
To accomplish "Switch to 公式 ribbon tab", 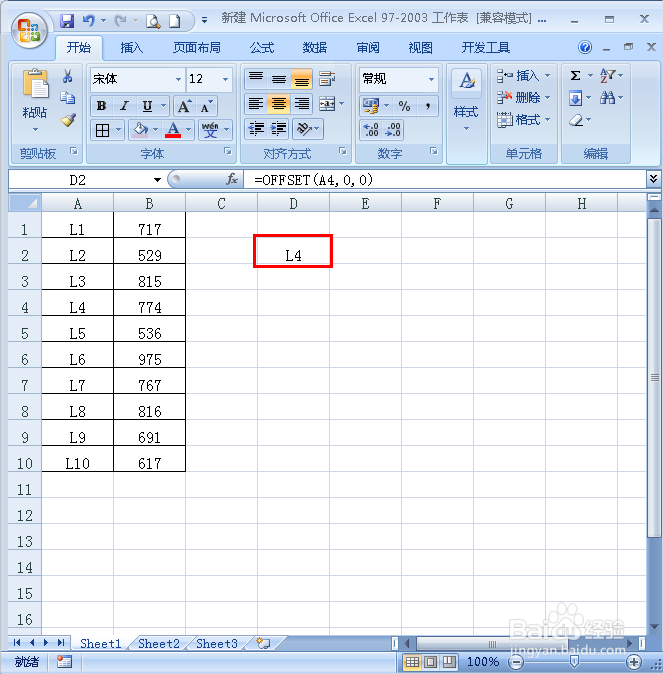I will (x=262, y=47).
